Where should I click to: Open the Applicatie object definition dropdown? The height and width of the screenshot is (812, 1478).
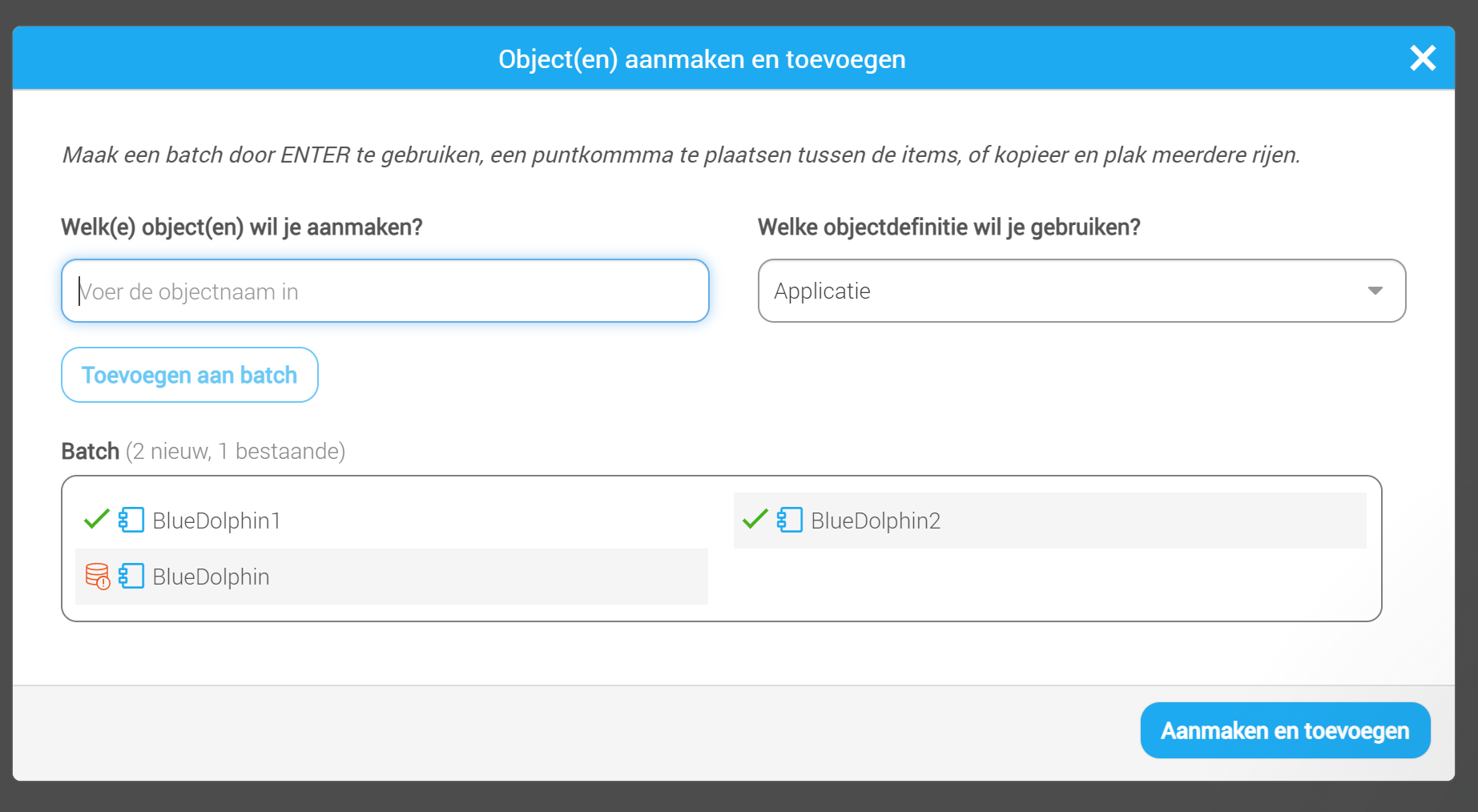[1081, 291]
